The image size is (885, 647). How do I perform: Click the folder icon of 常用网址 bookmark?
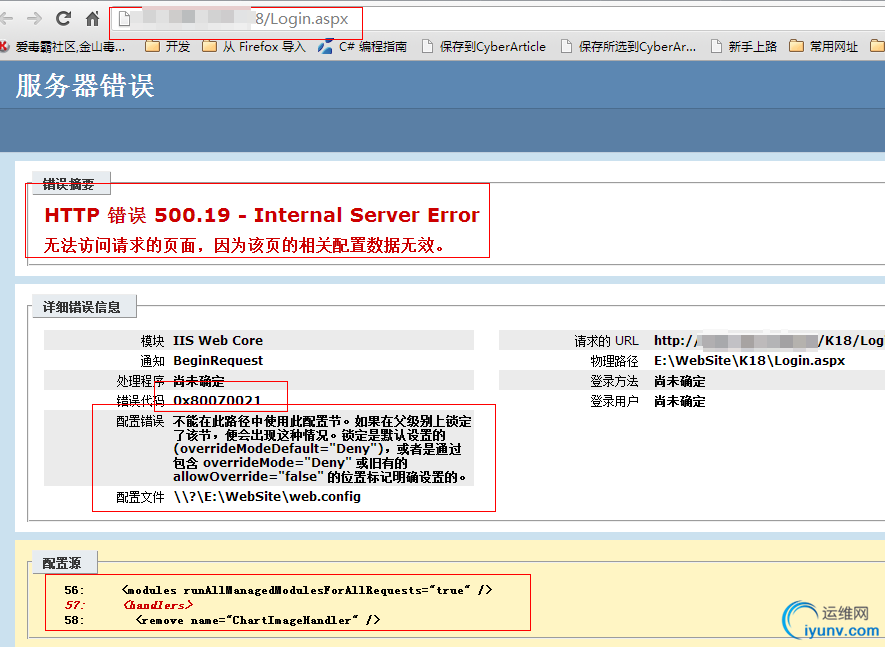pos(796,46)
